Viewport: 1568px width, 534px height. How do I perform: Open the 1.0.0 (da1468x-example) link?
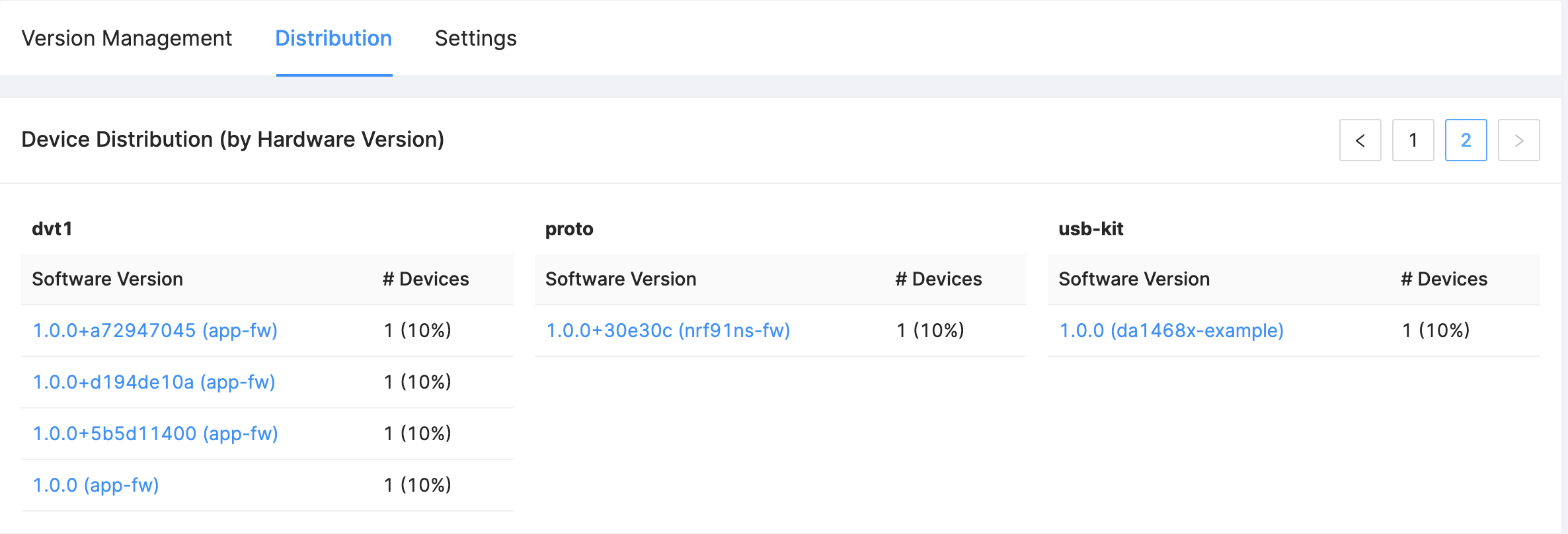click(x=1171, y=330)
